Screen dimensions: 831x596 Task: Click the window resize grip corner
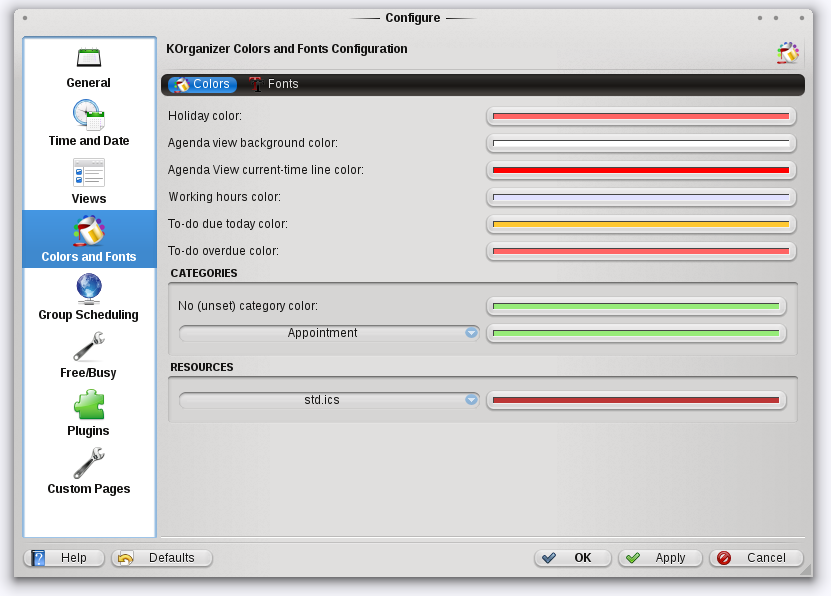806,570
